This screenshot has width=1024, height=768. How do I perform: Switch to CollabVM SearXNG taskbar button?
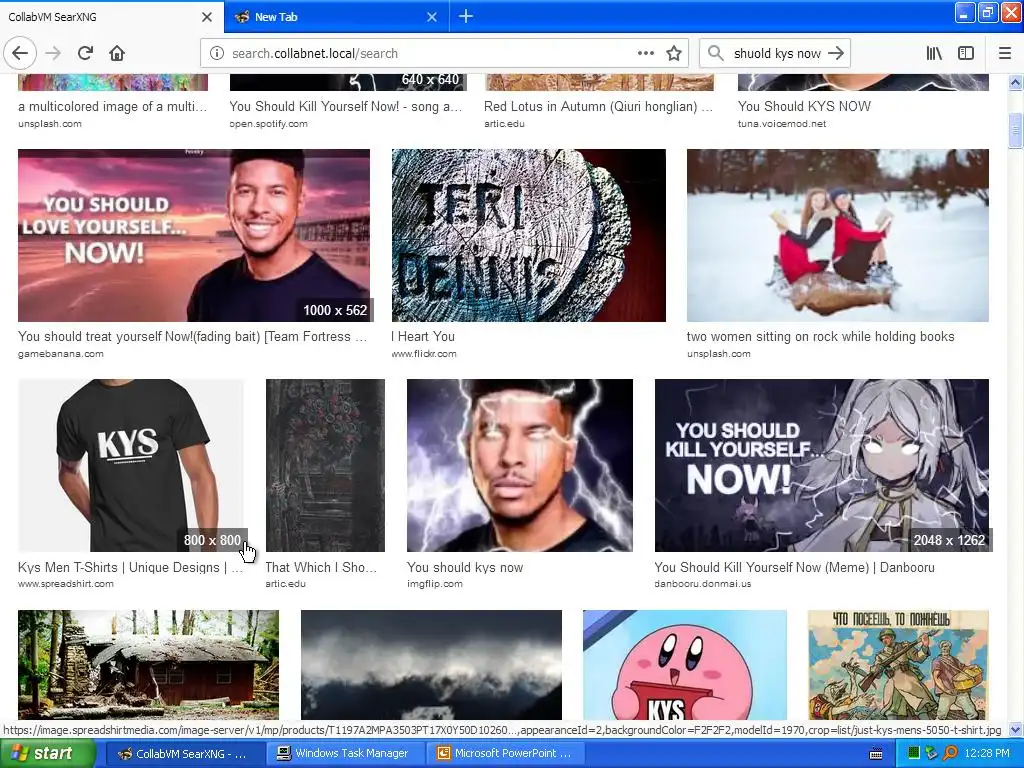point(184,754)
